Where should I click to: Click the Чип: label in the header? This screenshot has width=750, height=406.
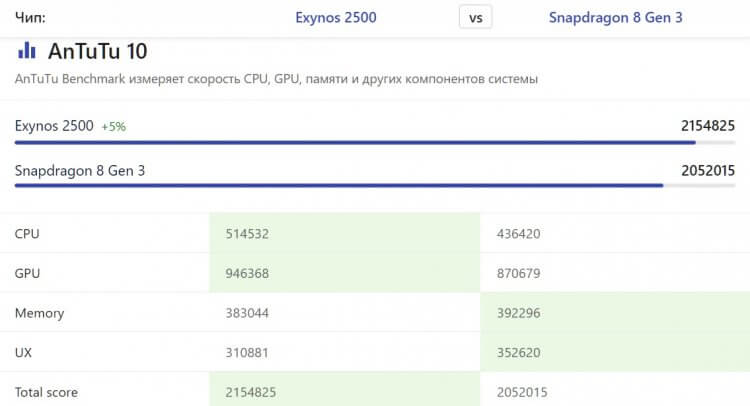point(30,18)
